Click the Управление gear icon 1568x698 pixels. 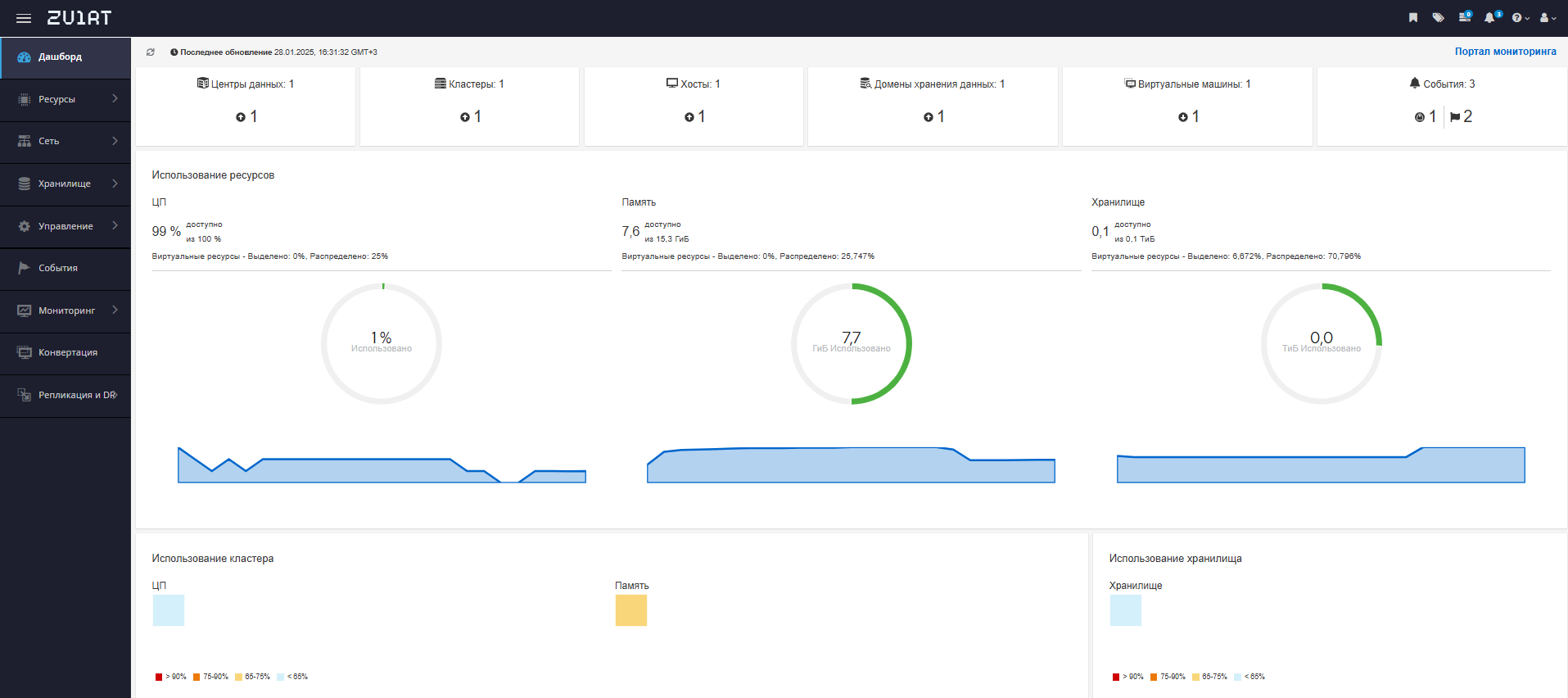[x=25, y=226]
